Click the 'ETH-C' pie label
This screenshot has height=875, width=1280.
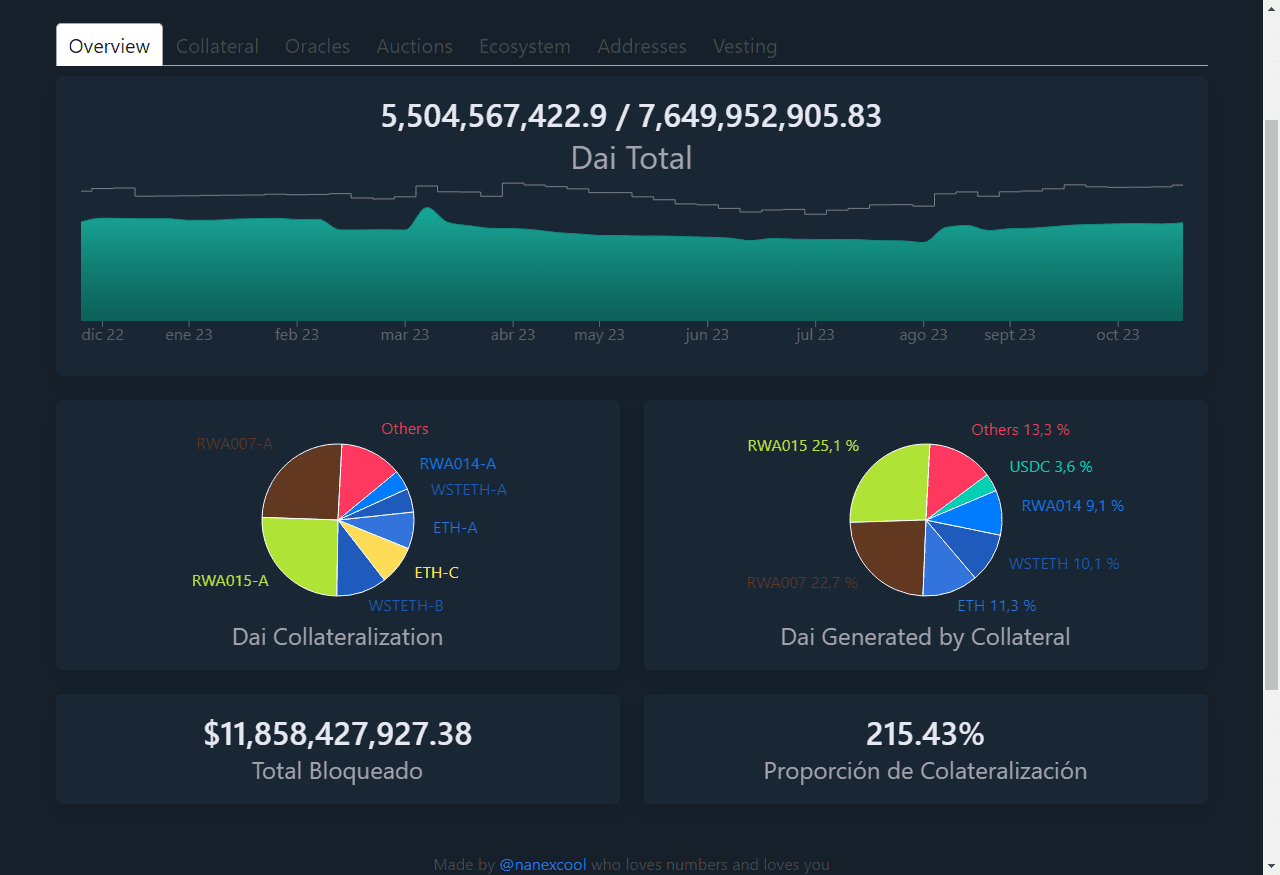[437, 573]
